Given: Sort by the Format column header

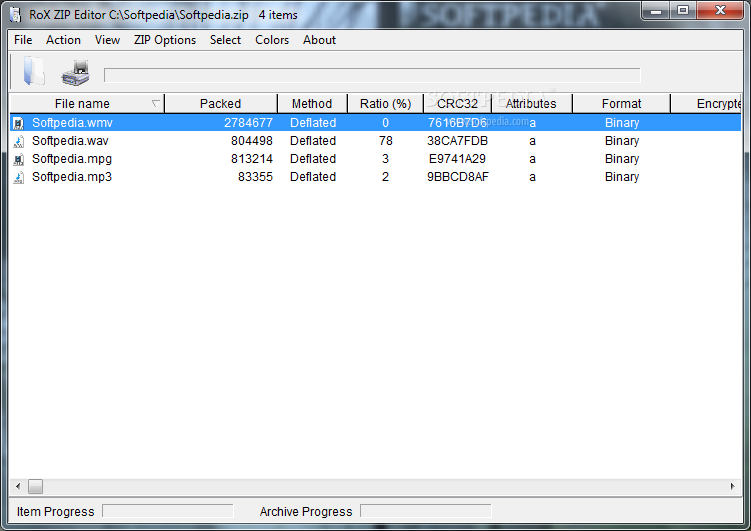Looking at the screenshot, I should pyautogui.click(x=621, y=103).
